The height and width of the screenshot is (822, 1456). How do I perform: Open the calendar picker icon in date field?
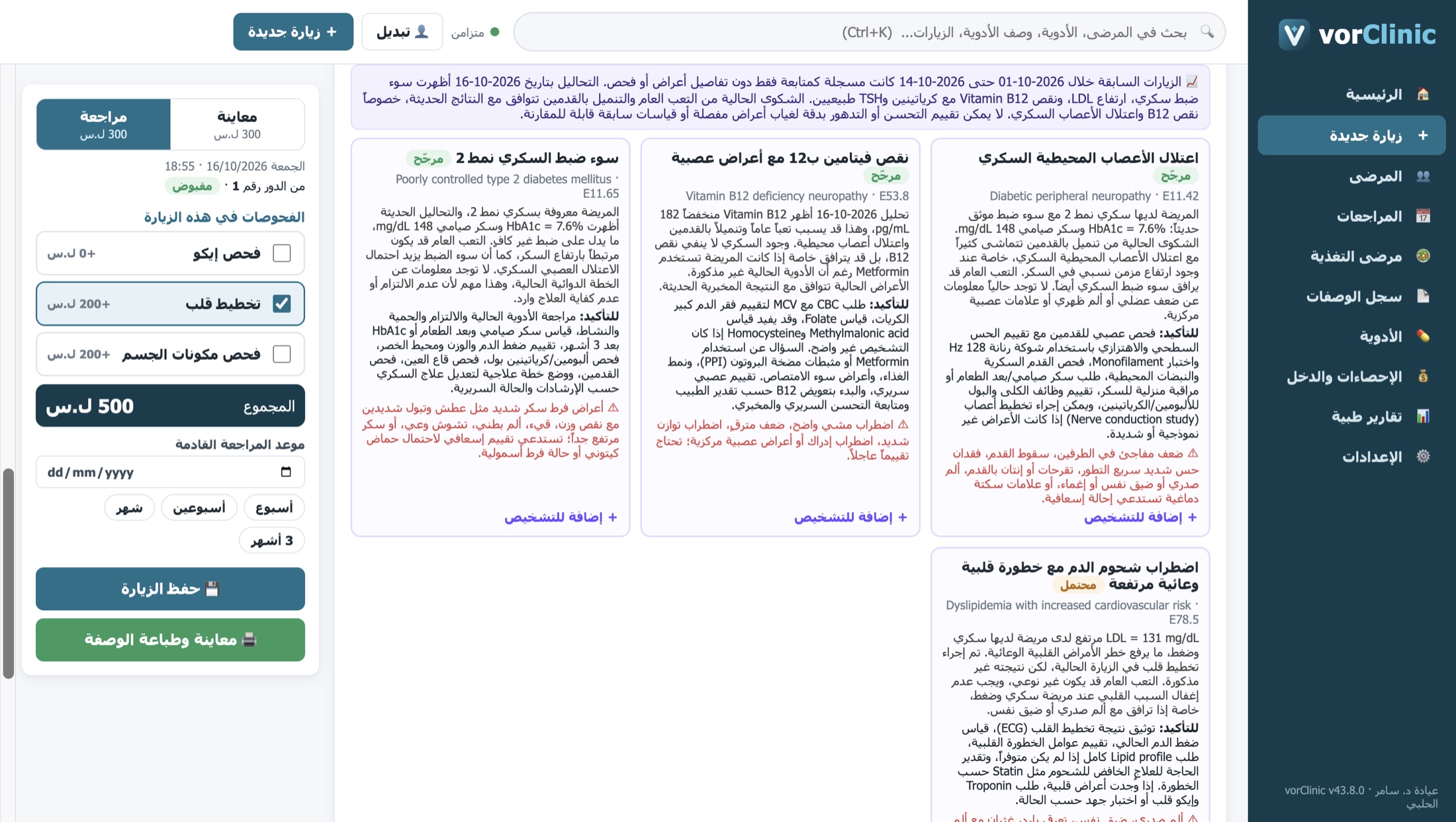point(286,472)
